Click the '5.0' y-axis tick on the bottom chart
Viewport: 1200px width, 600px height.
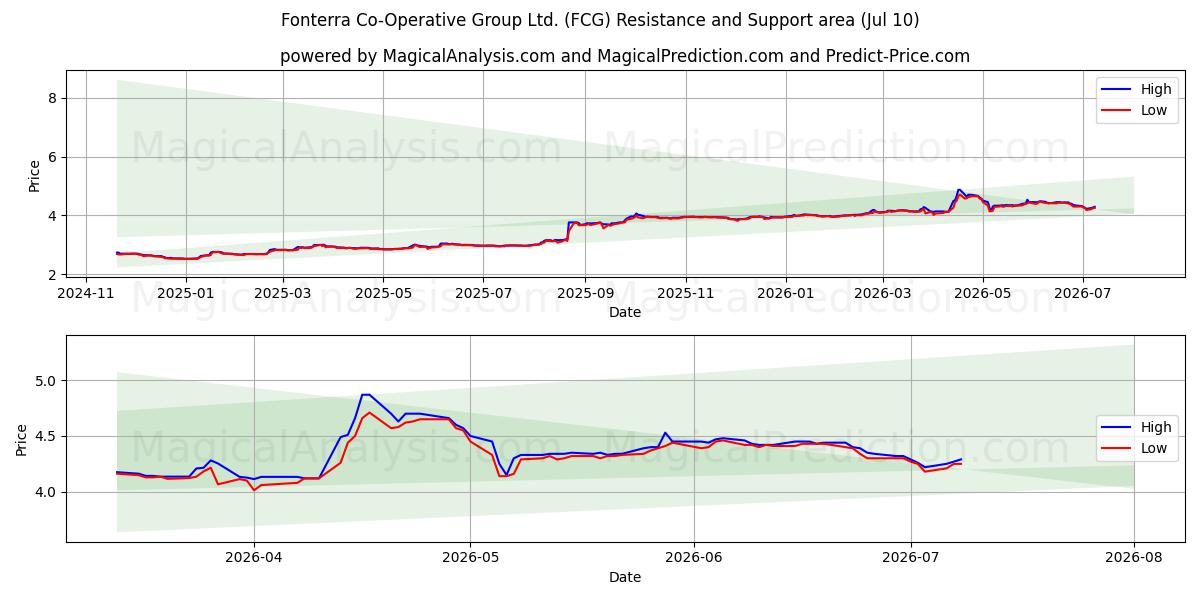pos(46,381)
